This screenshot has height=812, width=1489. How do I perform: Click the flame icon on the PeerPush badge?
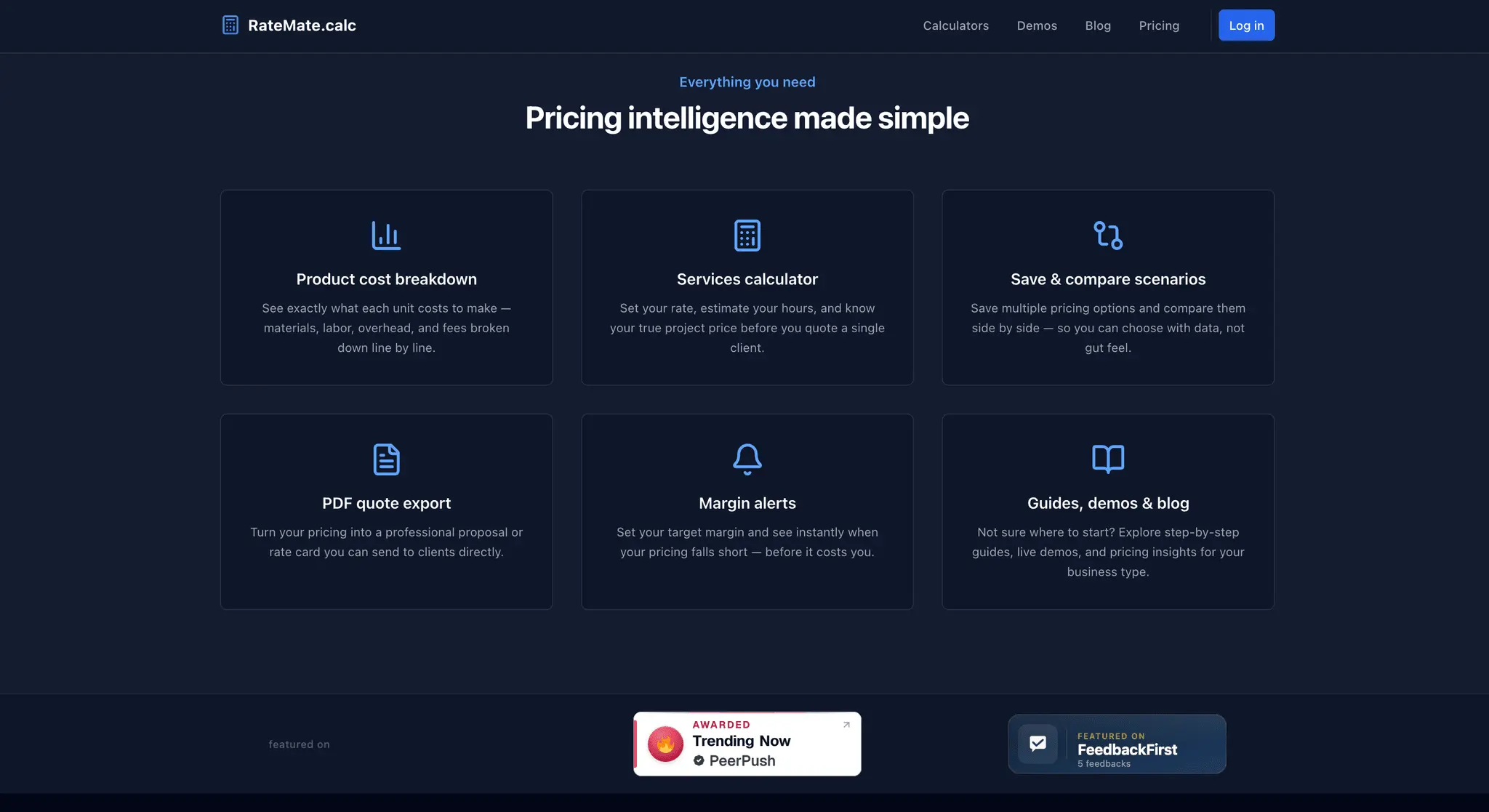click(x=665, y=744)
